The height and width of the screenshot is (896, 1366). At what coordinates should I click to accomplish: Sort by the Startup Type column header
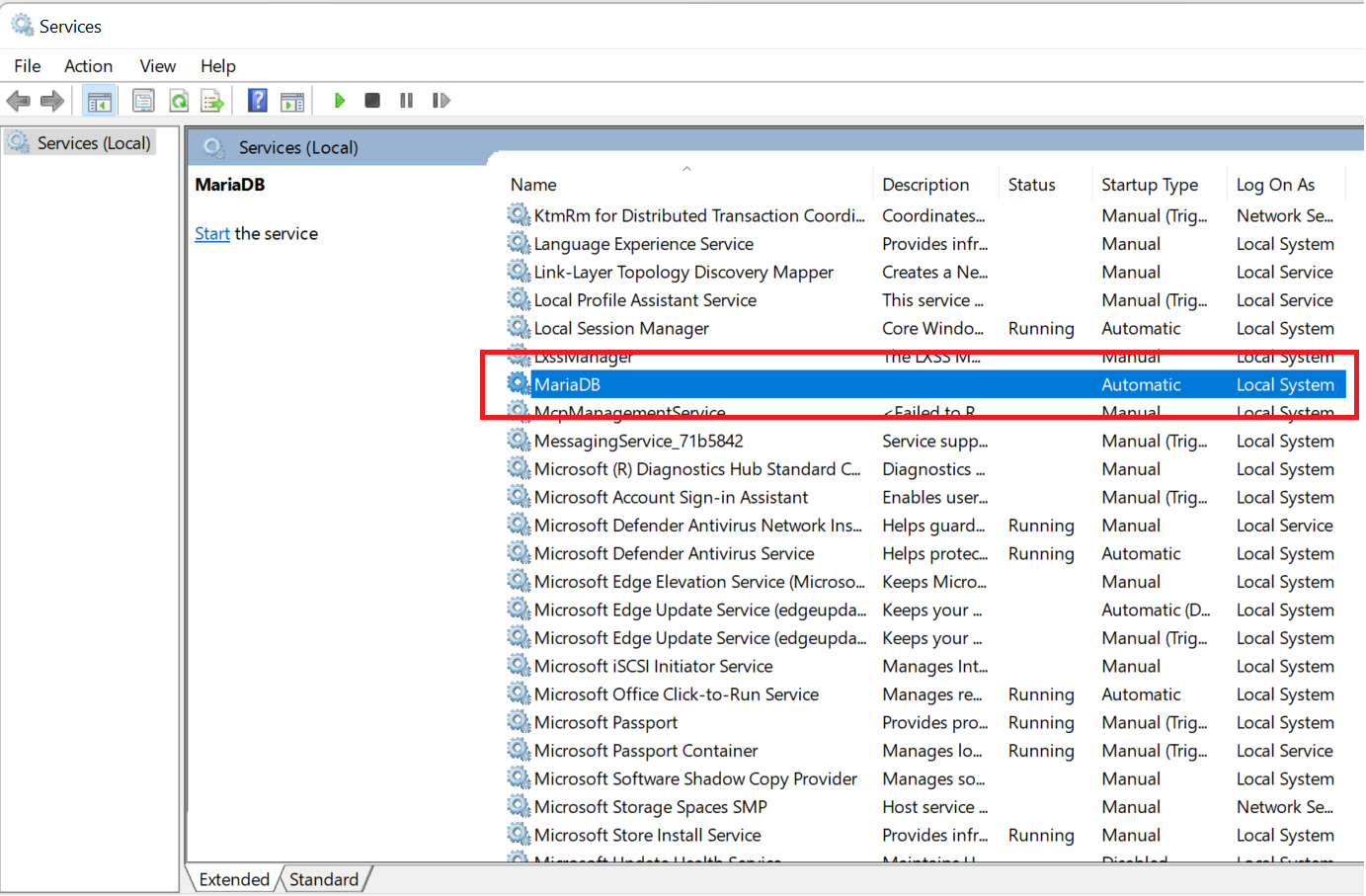click(x=1149, y=185)
